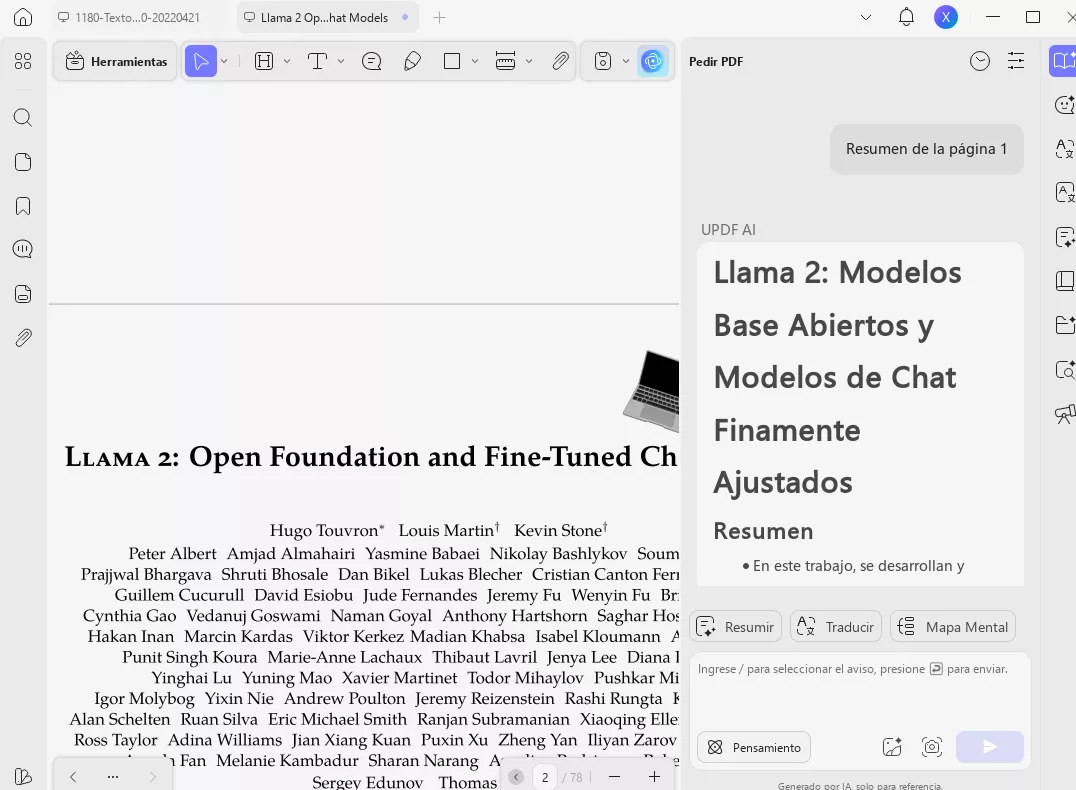Open AI chat settings sliders icon
This screenshot has height=790, width=1076.
coord(1016,61)
